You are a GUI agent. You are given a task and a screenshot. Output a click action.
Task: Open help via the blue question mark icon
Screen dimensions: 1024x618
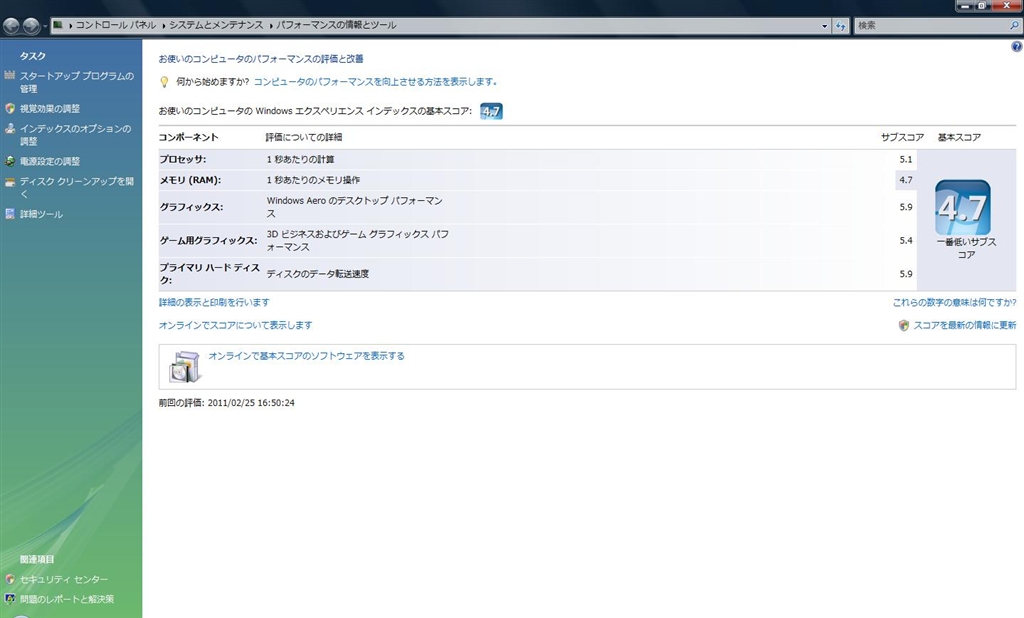(1017, 46)
